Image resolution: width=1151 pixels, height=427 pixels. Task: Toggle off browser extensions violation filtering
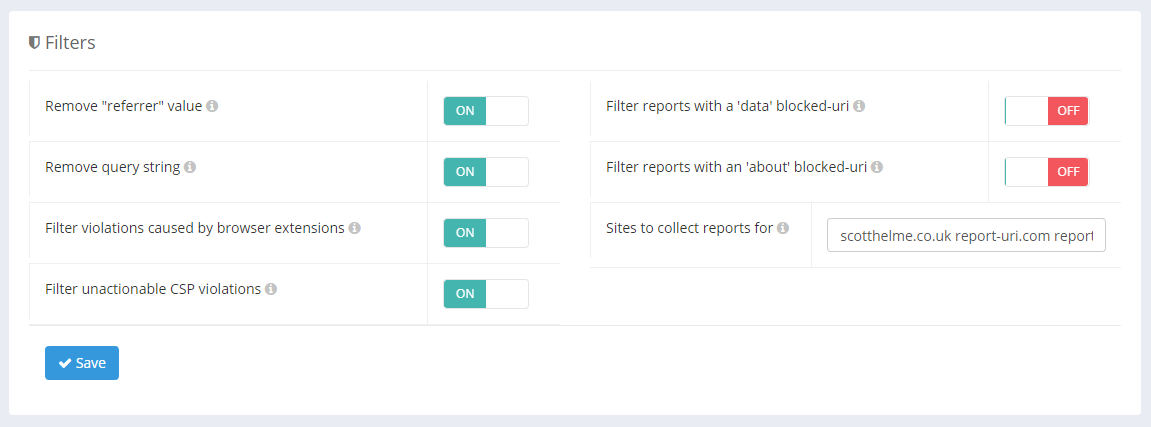[x=485, y=233]
